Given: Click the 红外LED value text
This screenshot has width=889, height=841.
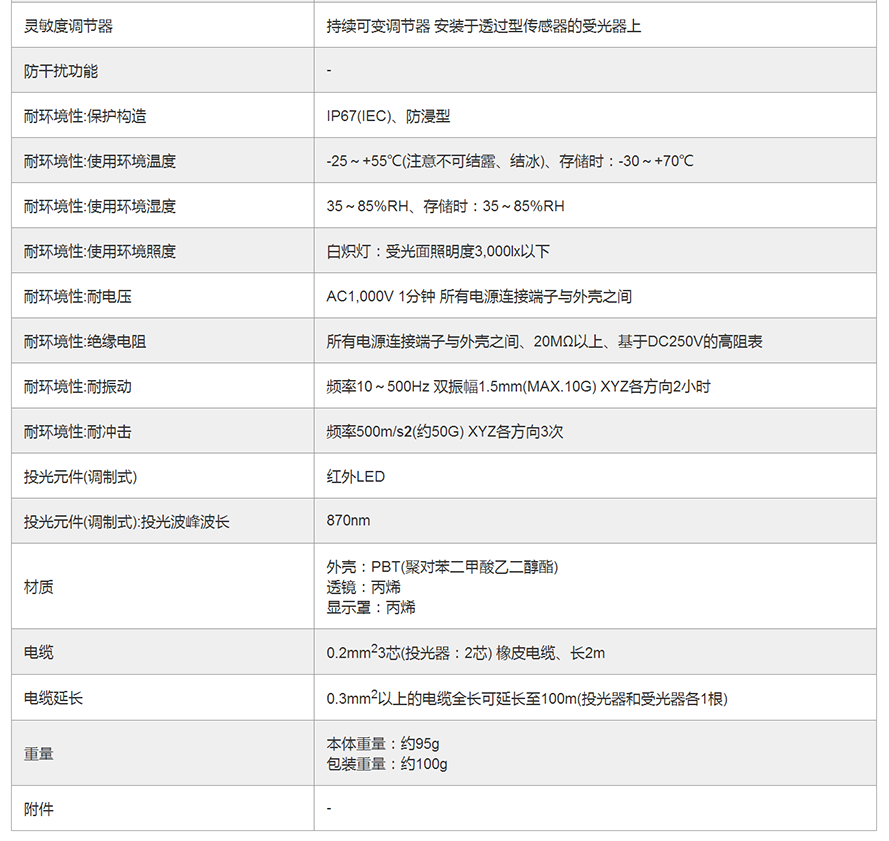Looking at the screenshot, I should coord(355,477).
